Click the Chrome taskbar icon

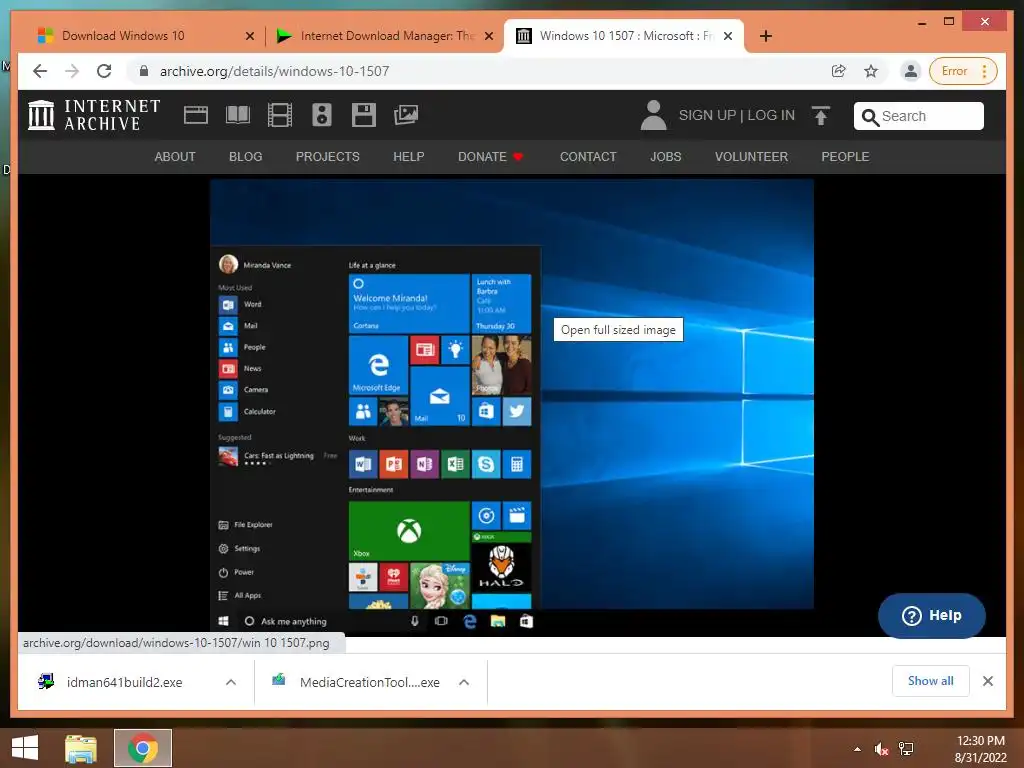[x=143, y=748]
